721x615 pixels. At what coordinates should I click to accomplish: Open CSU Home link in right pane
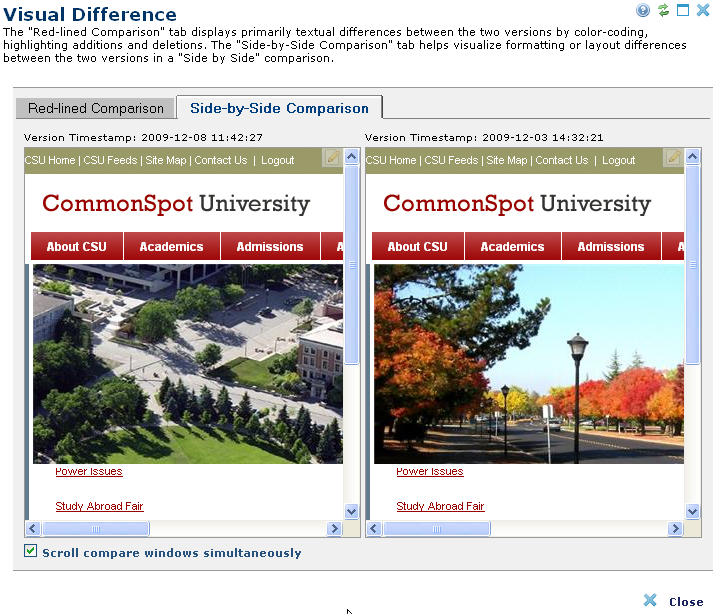tap(391, 160)
